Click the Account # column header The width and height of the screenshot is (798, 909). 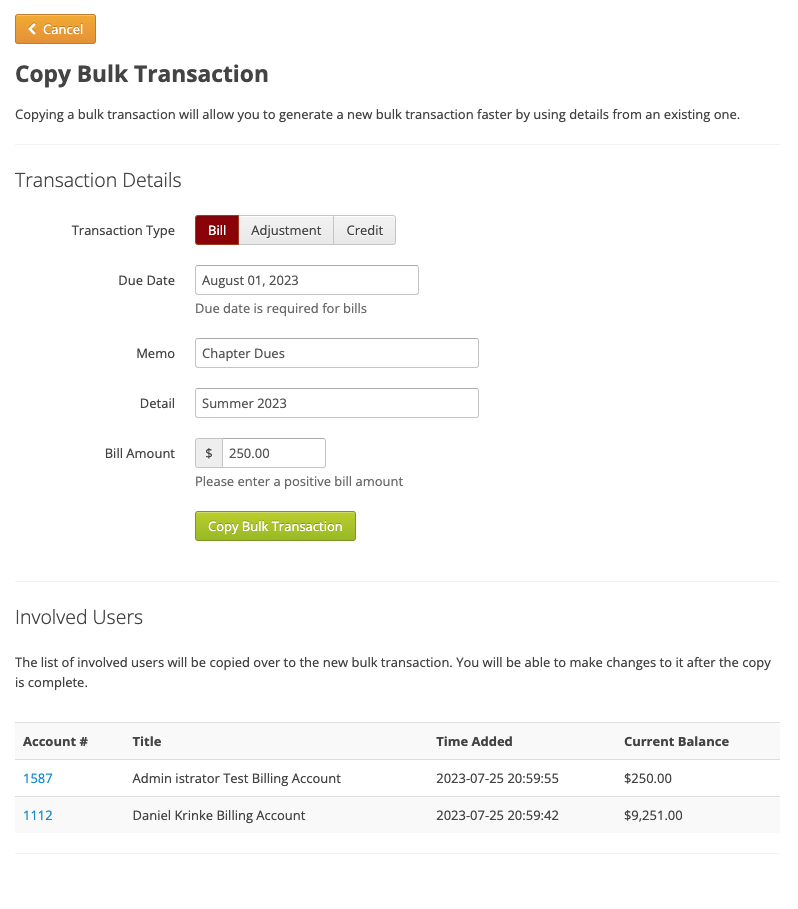pyautogui.click(x=56, y=741)
